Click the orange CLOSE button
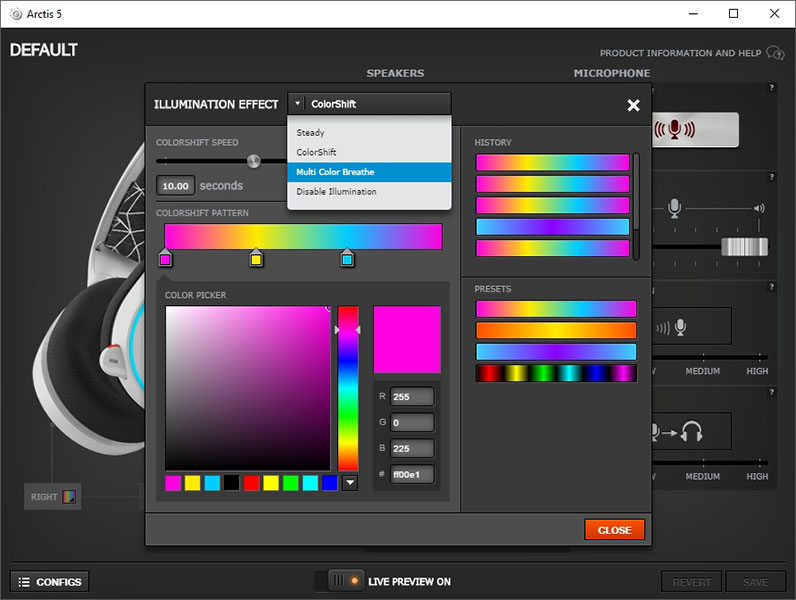Viewport: 796px width, 600px height. coord(614,529)
